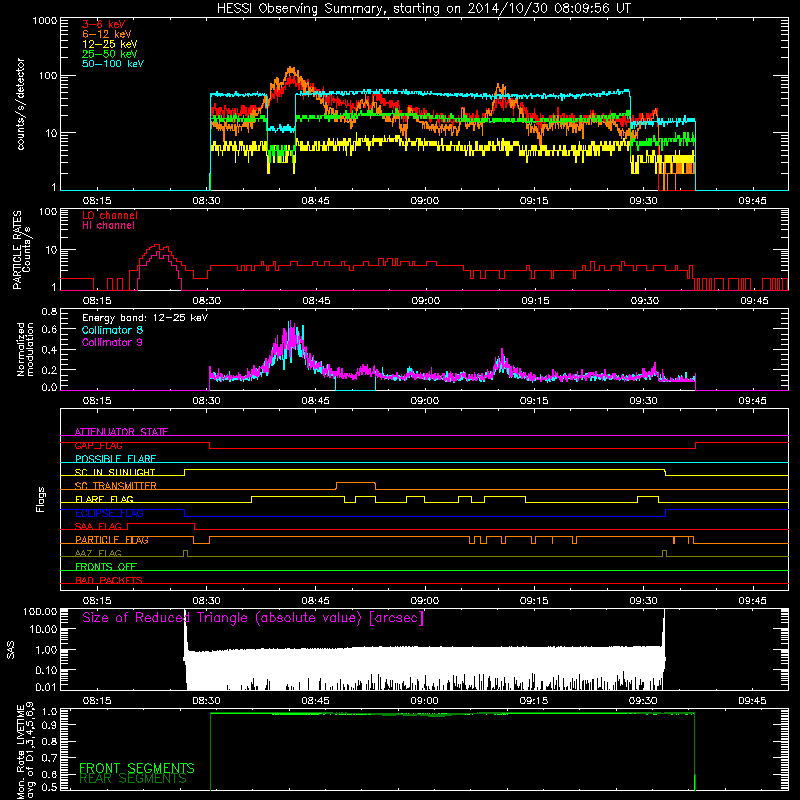The image size is (800, 800).
Task: Click '09:45' time label under Flags panel
Action: (x=752, y=601)
